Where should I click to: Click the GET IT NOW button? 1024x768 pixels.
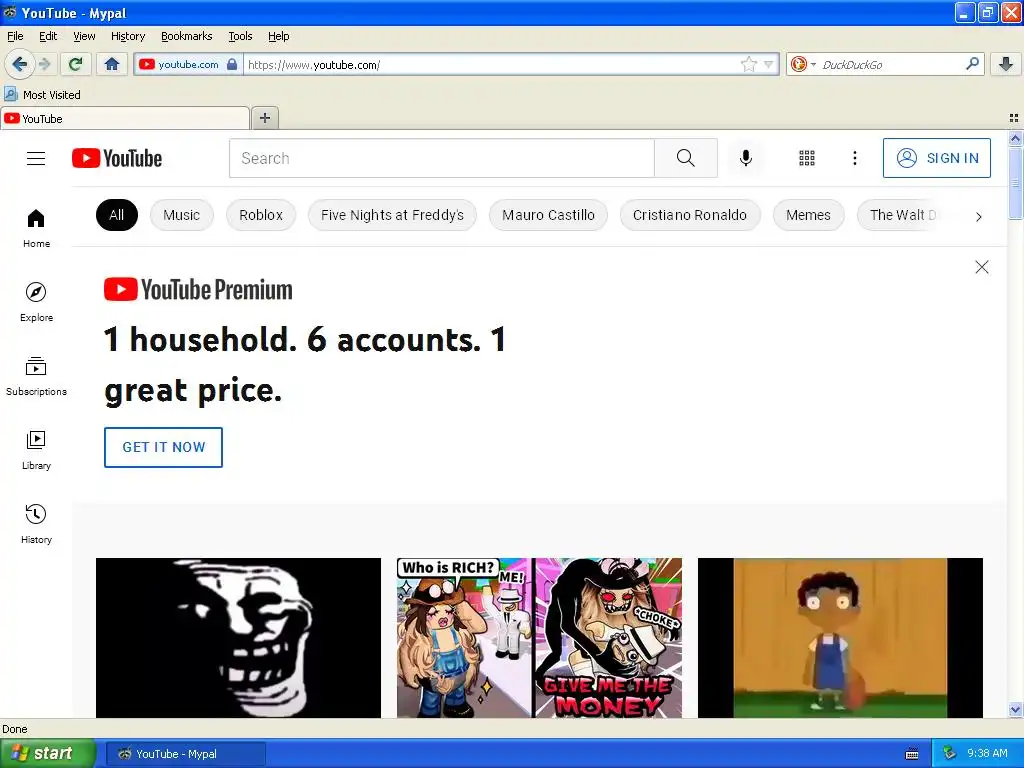click(163, 447)
